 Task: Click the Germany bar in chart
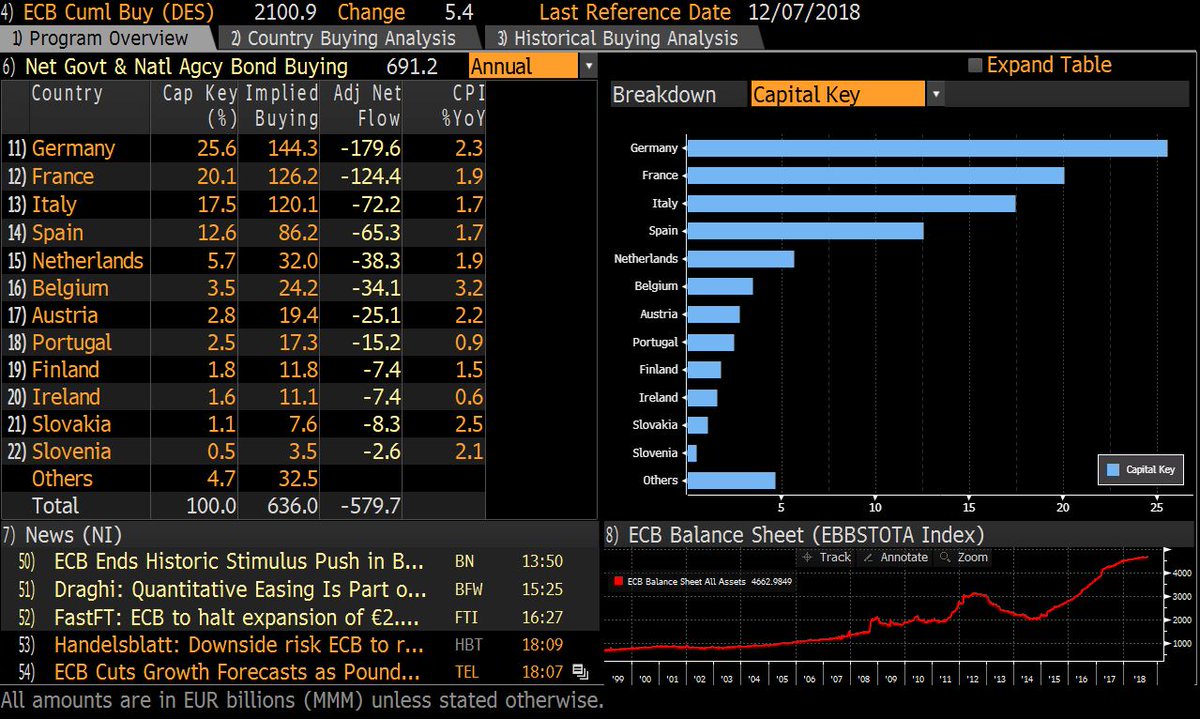click(x=926, y=148)
